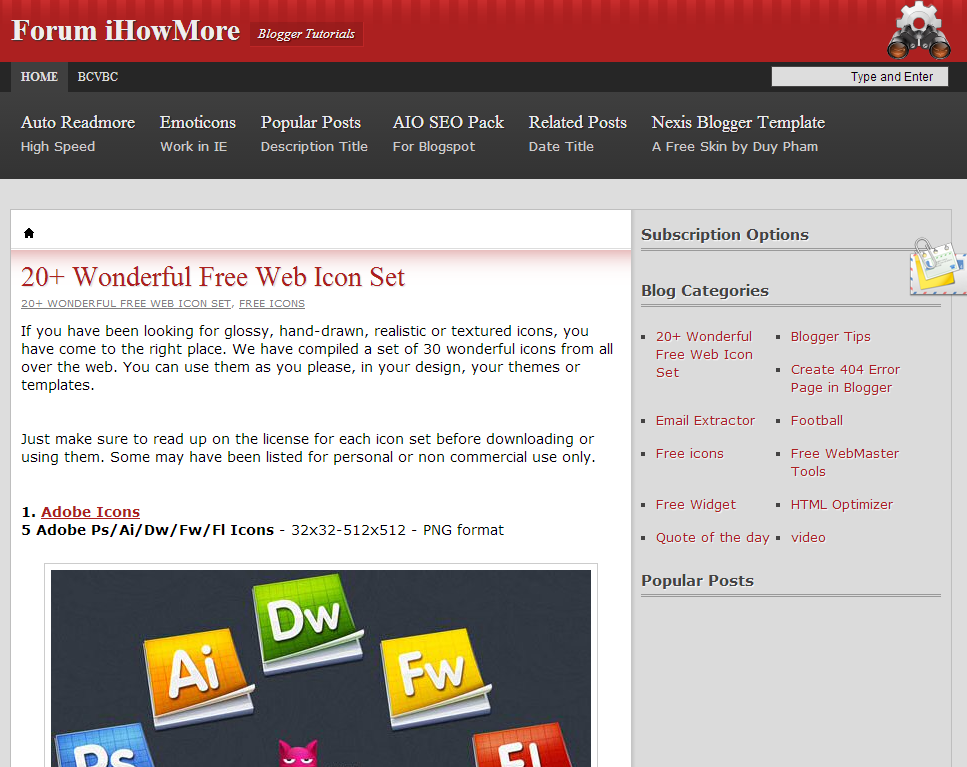Open the Free Widget category
The image size is (967, 767).
[696, 505]
